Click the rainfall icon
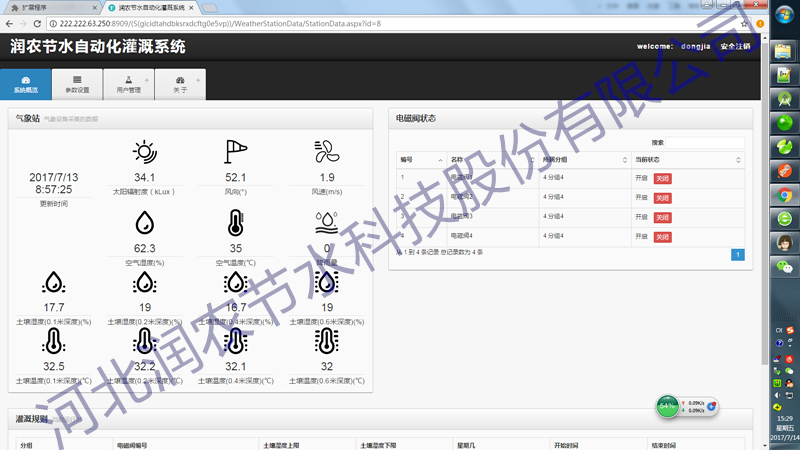The width and height of the screenshot is (800, 450). point(326,221)
